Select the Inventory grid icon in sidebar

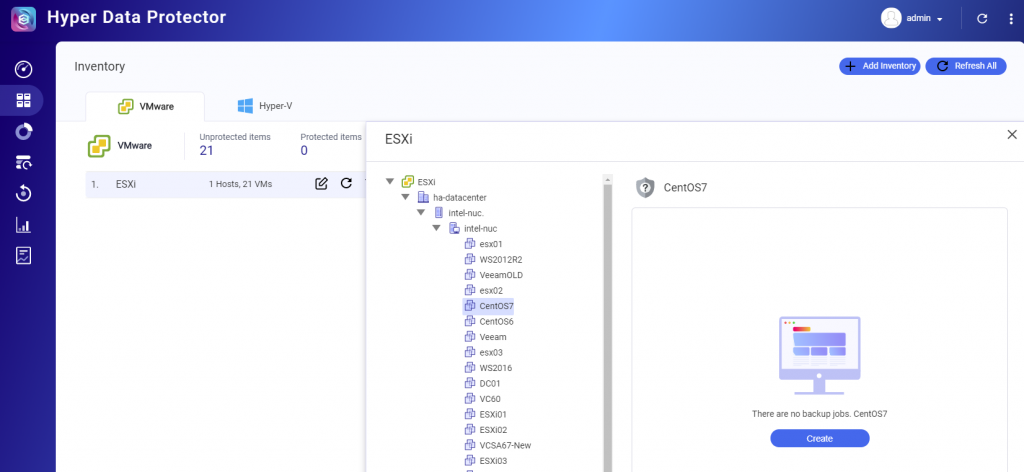coord(24,100)
